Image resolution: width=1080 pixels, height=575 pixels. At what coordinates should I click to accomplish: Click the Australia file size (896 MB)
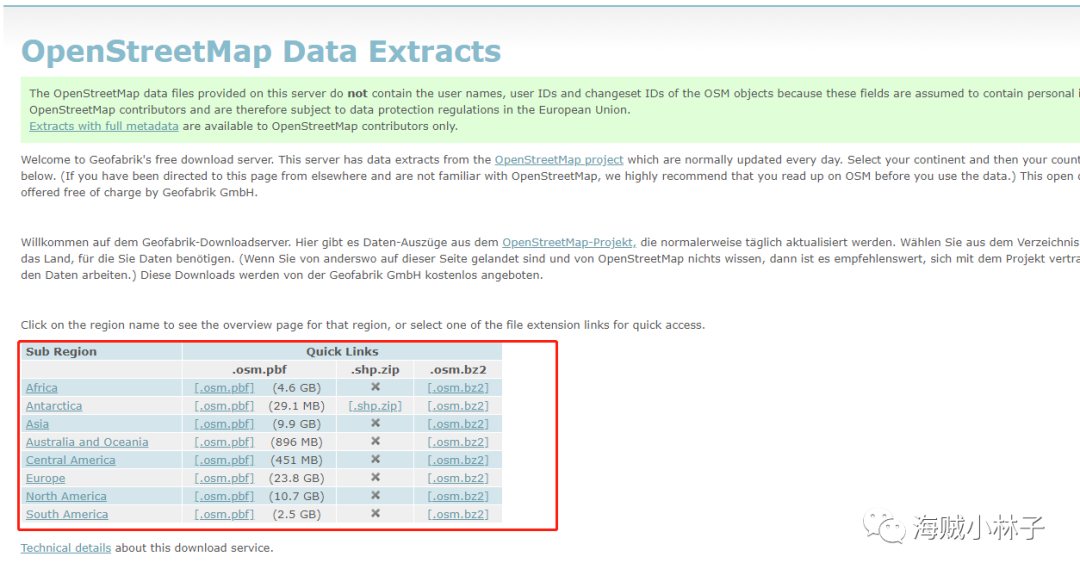297,441
